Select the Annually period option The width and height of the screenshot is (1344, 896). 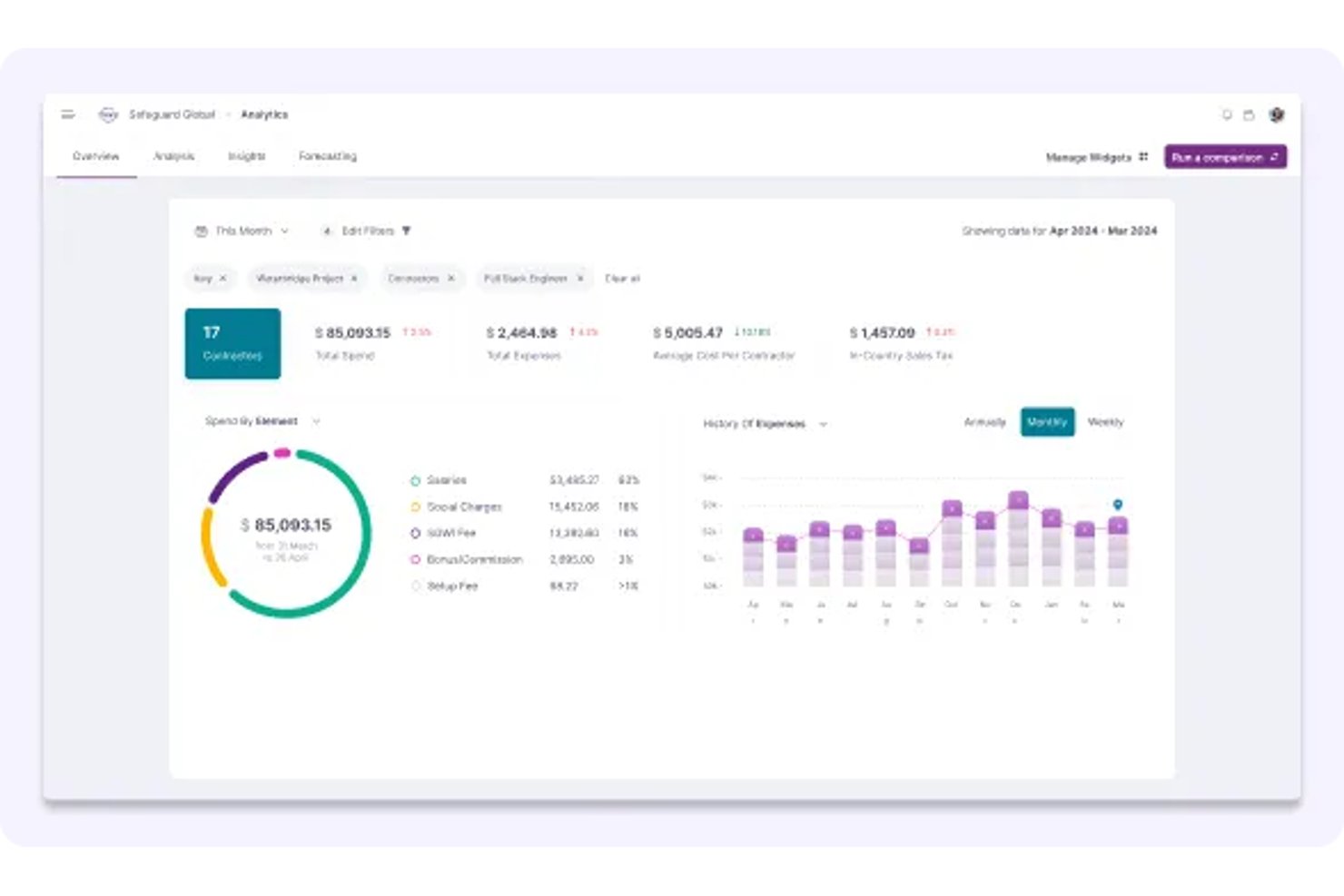pos(984,422)
